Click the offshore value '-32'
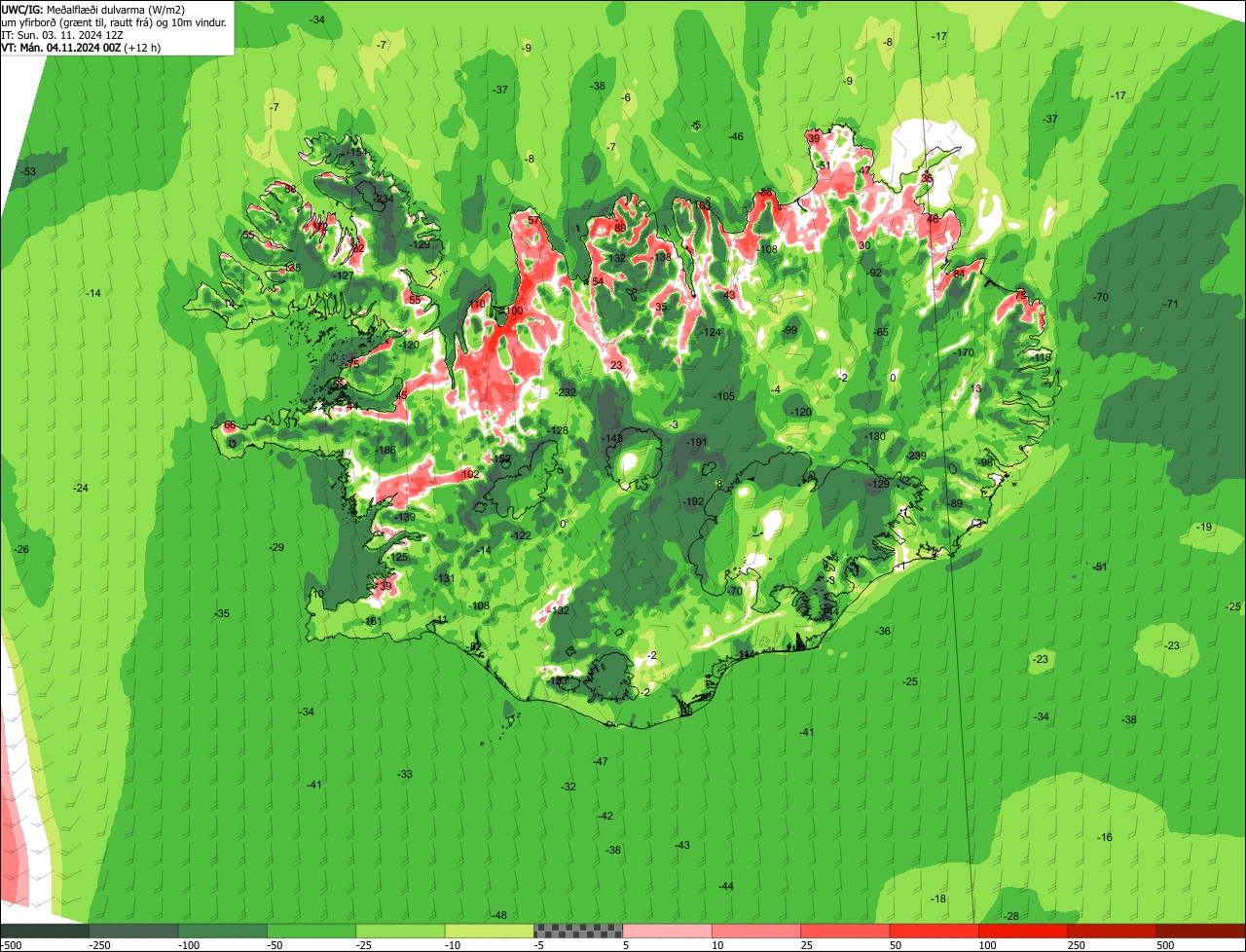This screenshot has height=952, width=1246. pos(568,787)
